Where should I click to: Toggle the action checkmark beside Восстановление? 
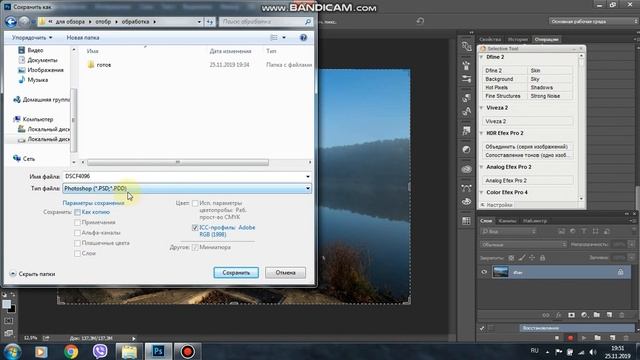482,328
